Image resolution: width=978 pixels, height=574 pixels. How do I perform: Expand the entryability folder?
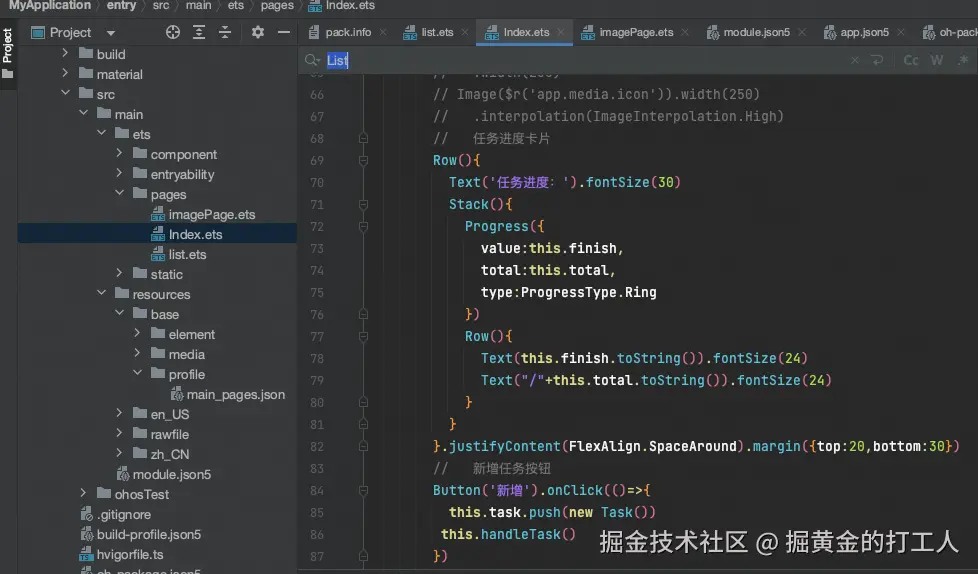pyautogui.click(x=119, y=173)
